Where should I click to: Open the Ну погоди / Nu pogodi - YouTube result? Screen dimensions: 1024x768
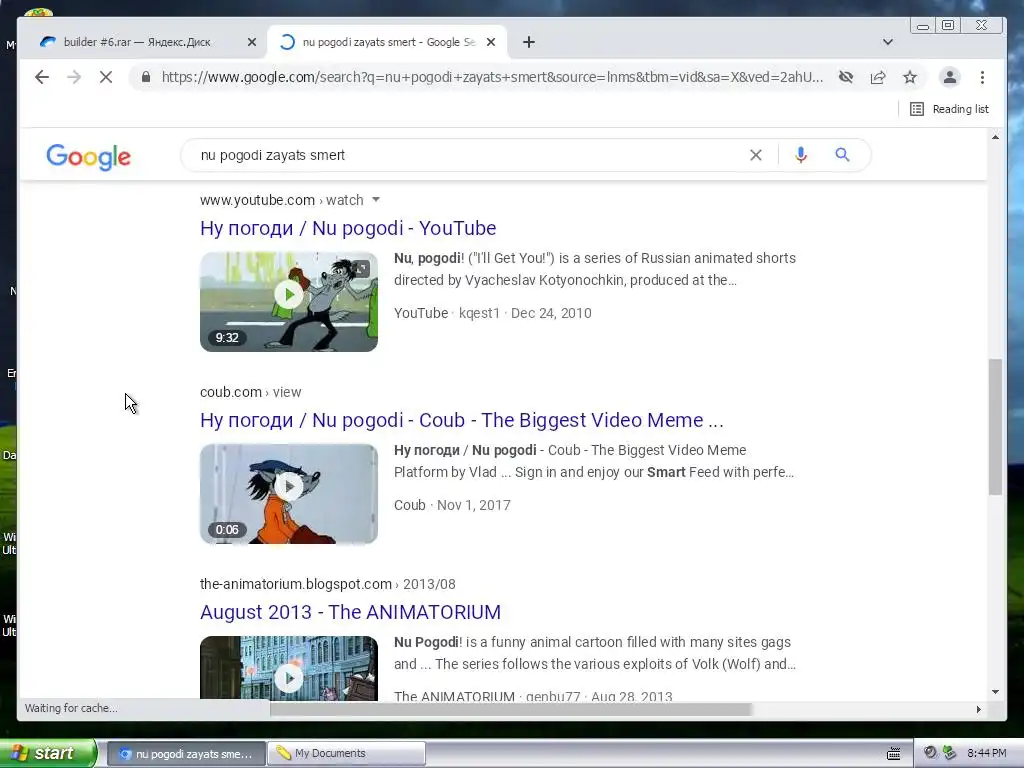348,228
